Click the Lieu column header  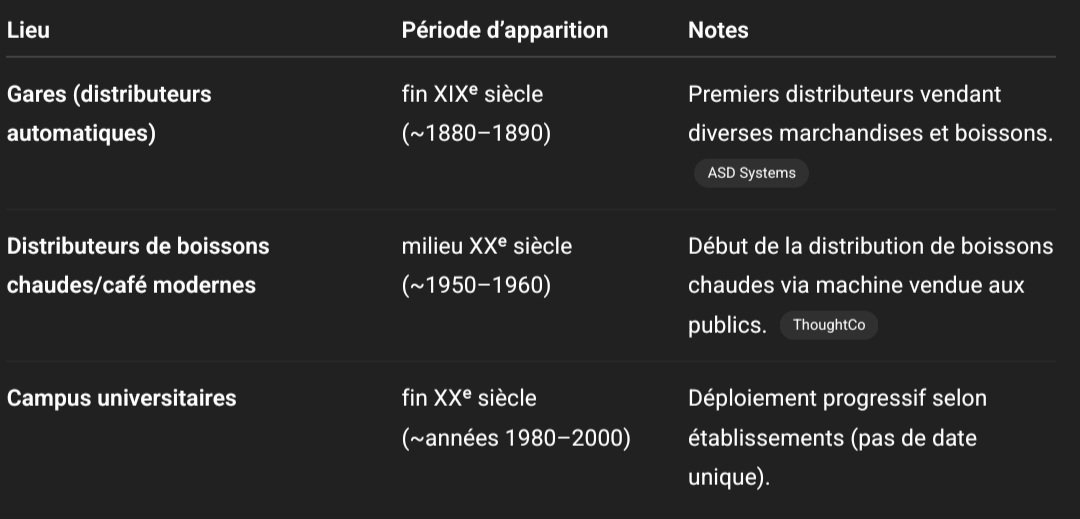28,30
